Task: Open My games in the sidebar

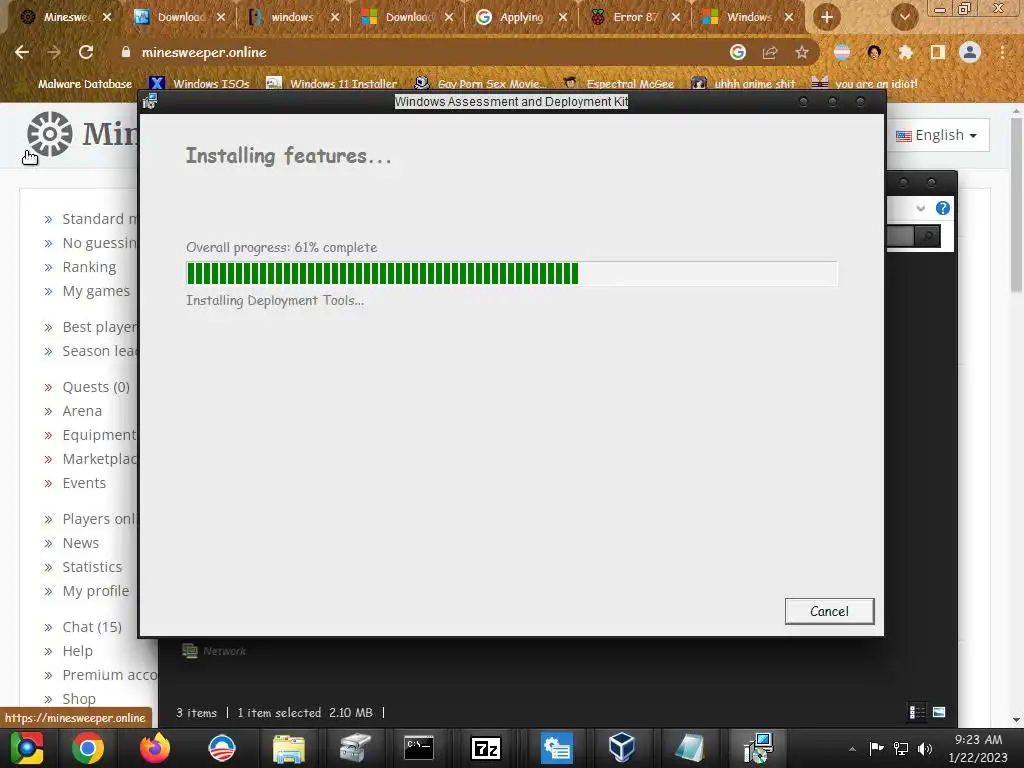Action: (x=96, y=291)
